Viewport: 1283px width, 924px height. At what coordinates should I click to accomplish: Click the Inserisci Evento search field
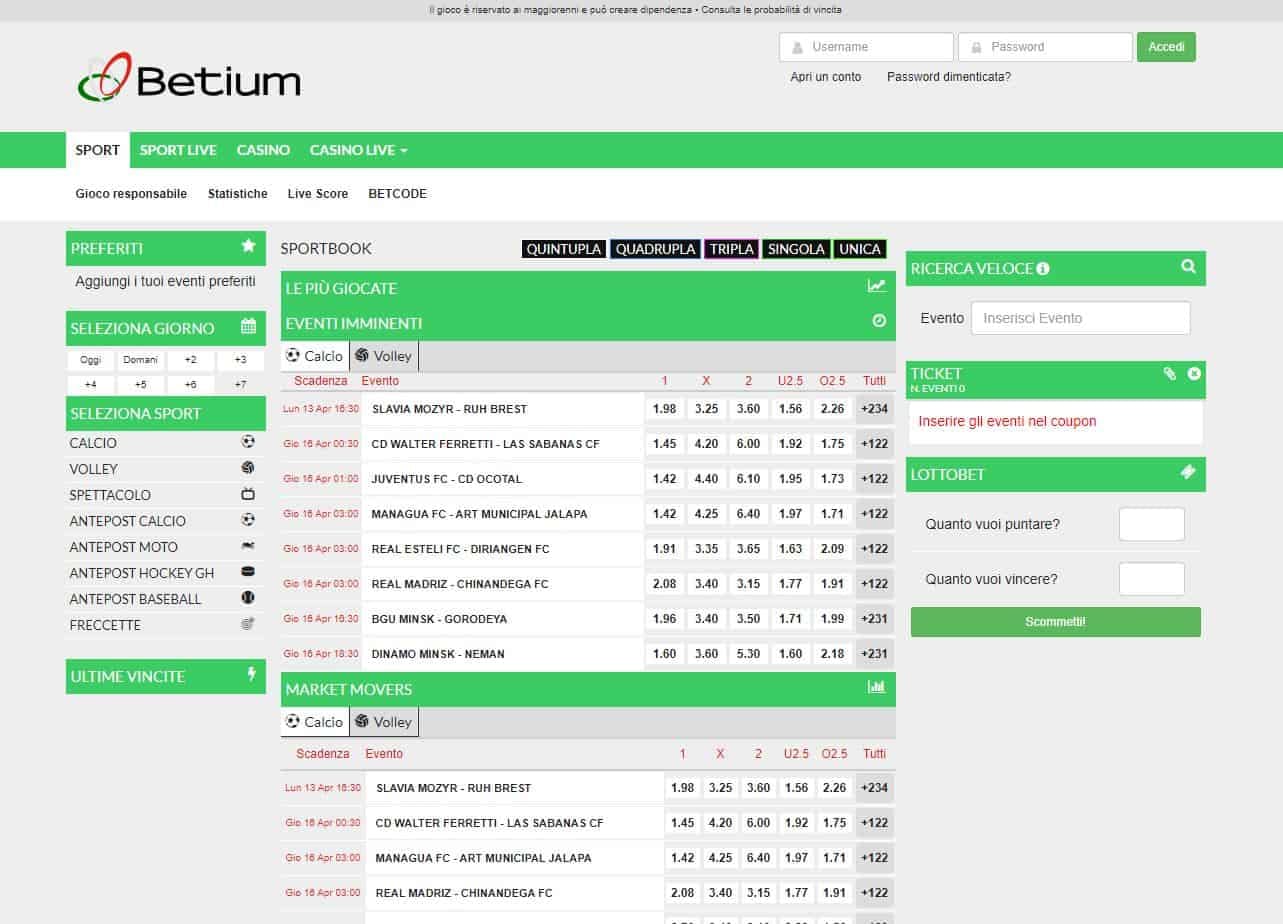1081,318
